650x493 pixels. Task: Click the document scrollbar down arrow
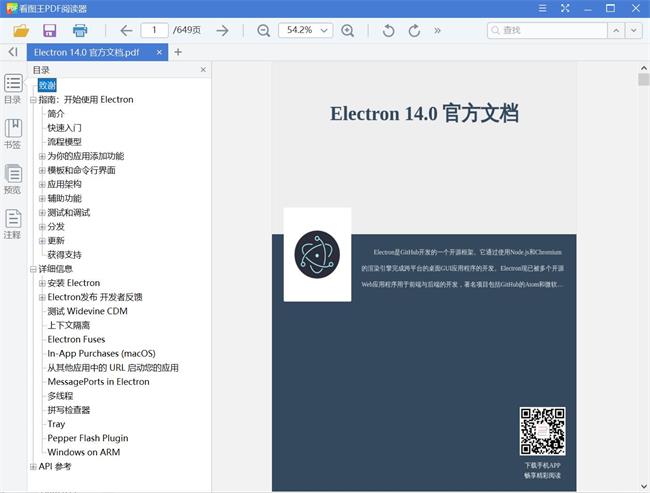coord(643,487)
